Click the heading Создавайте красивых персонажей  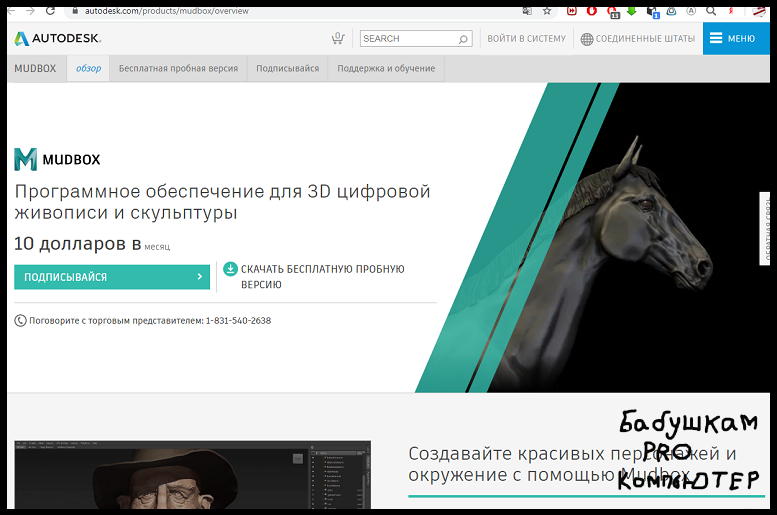572,464
